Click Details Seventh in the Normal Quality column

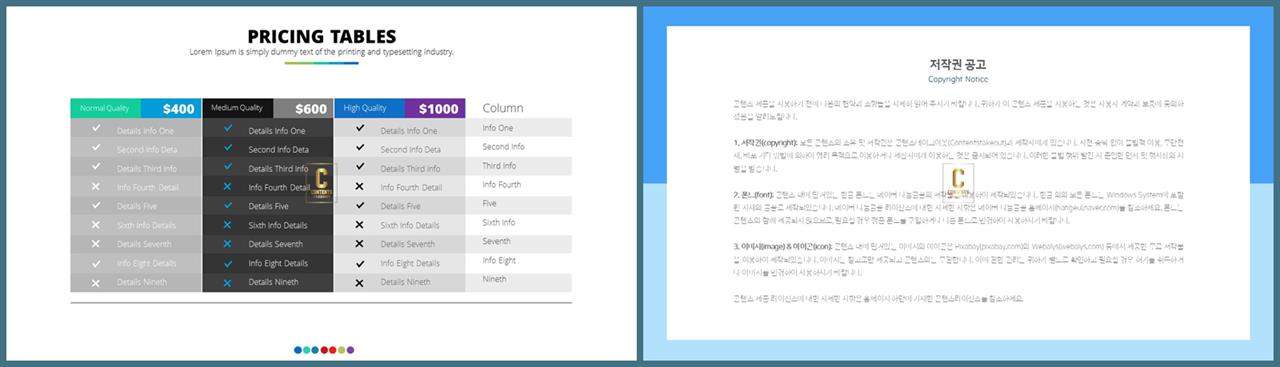point(144,245)
